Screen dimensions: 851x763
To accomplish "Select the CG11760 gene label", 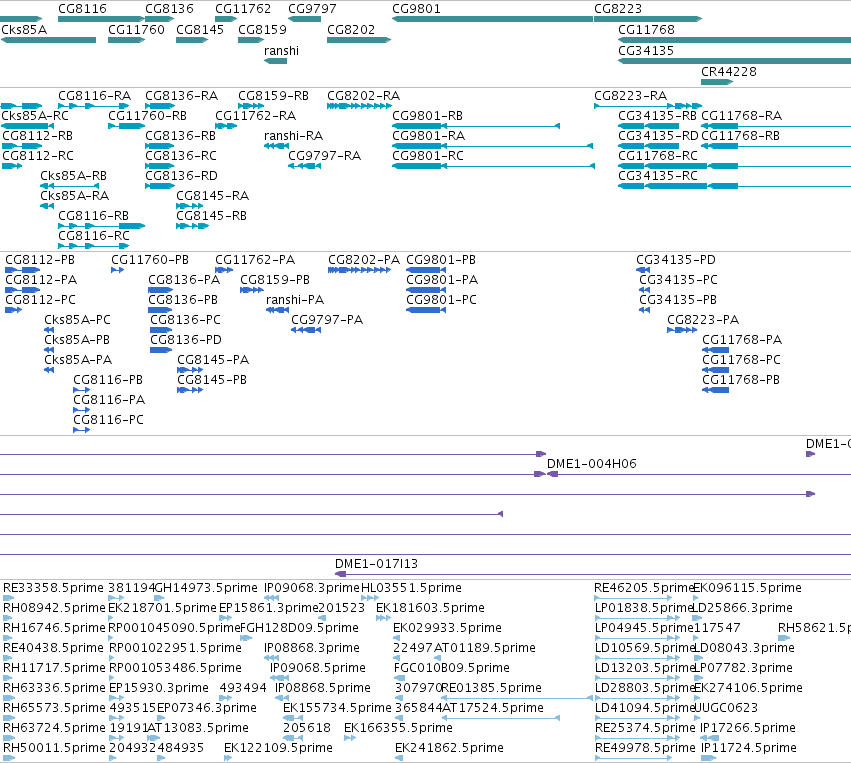I will point(136,30).
